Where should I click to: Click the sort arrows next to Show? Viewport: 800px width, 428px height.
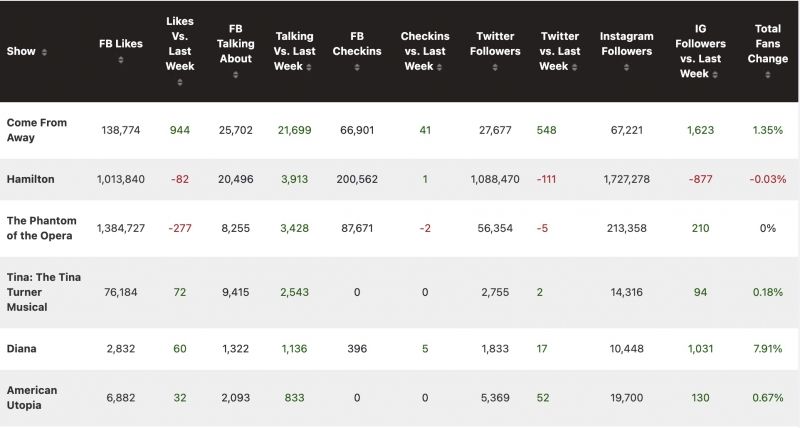45,52
